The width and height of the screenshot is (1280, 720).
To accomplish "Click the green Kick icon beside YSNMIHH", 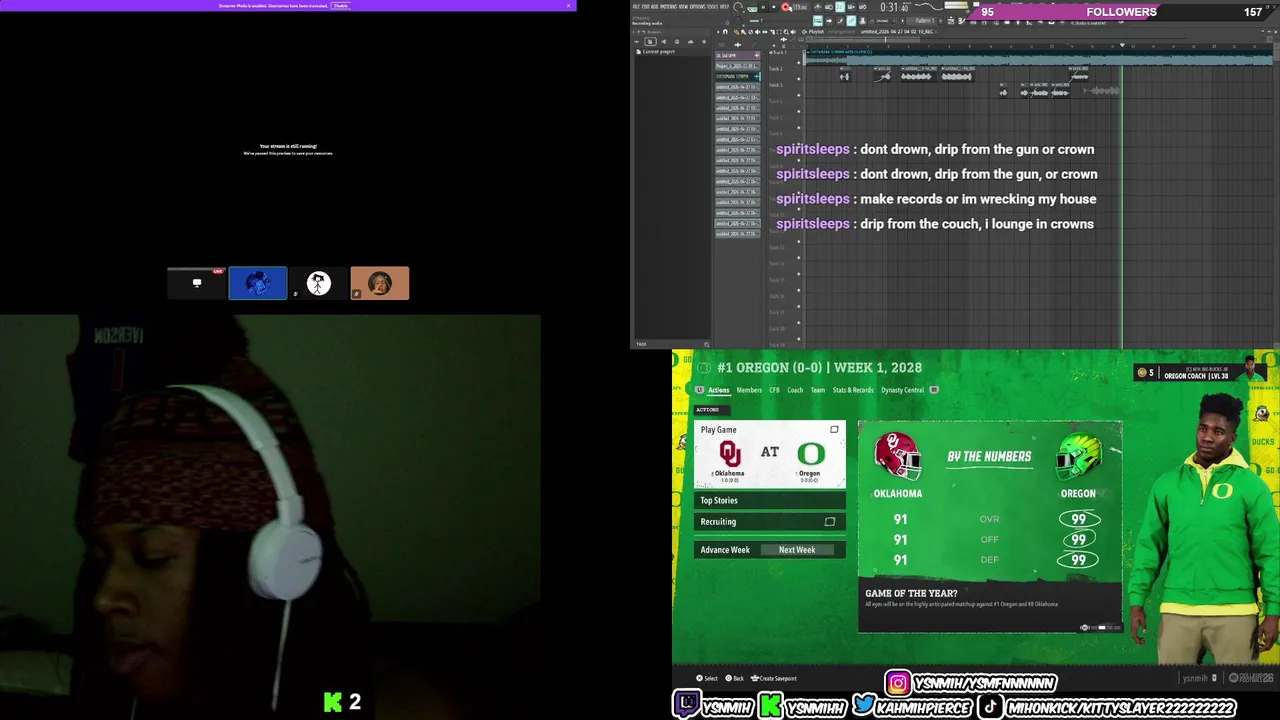I will point(769,706).
